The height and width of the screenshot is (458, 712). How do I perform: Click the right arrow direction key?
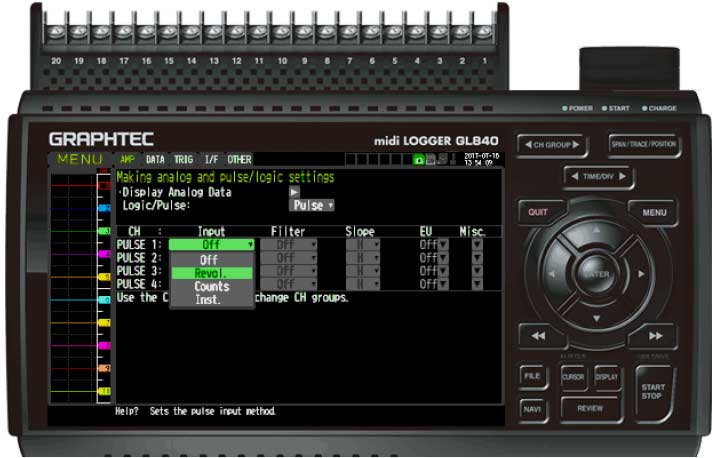click(x=641, y=274)
